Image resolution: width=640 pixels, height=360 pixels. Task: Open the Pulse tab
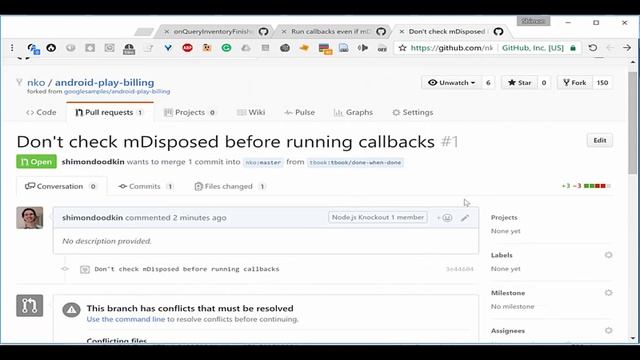(300, 112)
